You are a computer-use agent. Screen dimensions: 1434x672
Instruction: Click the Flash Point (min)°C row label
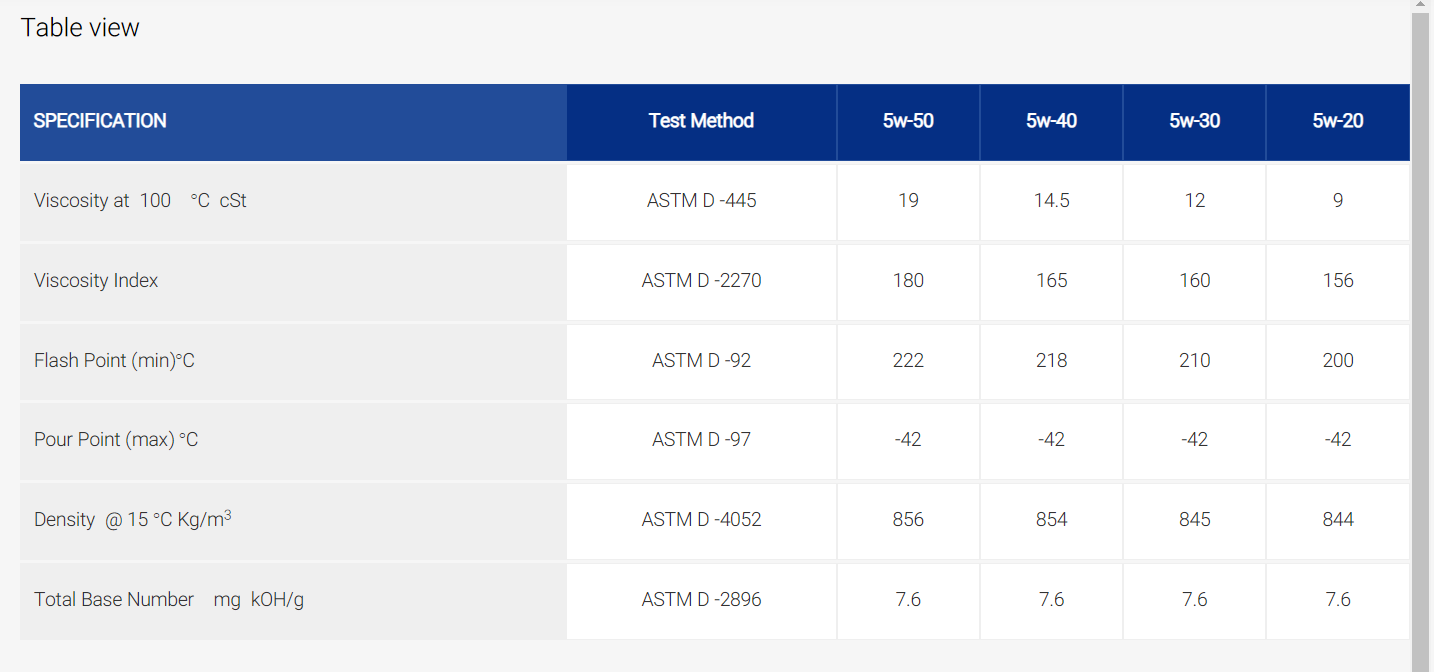click(x=114, y=361)
